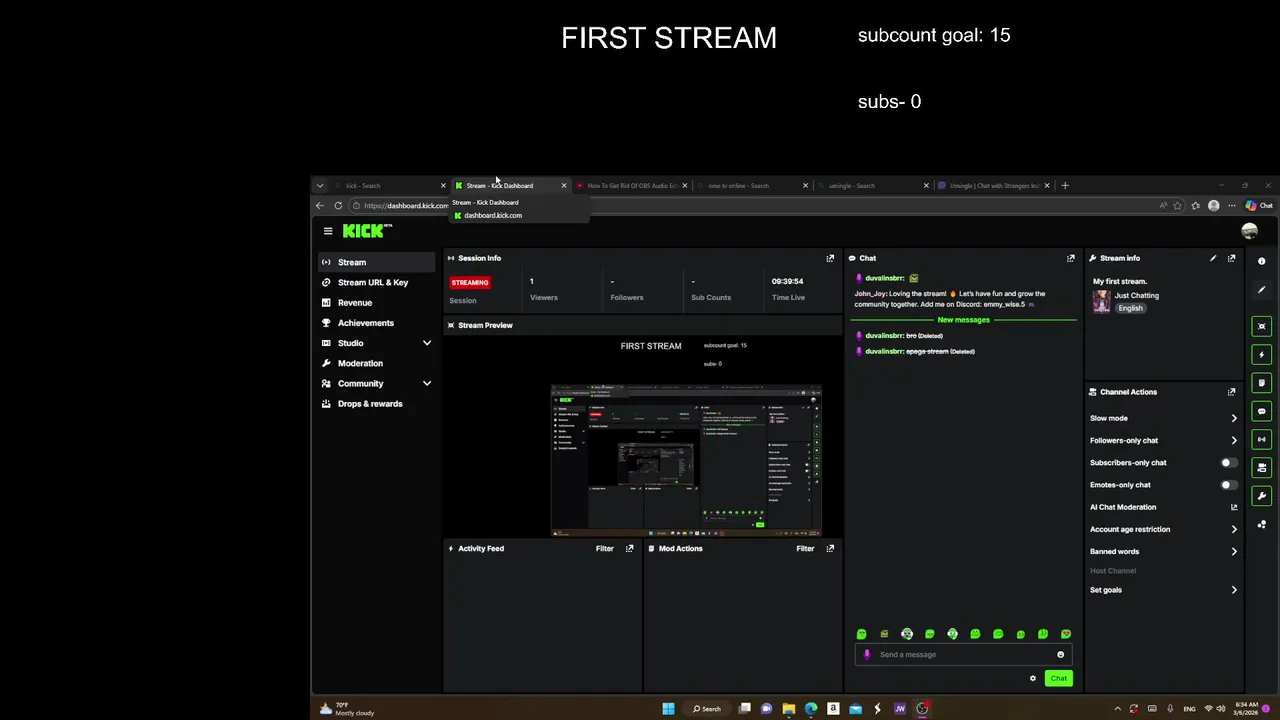Open Revenue page
Screen dimensions: 1280x720
pos(376,302)
